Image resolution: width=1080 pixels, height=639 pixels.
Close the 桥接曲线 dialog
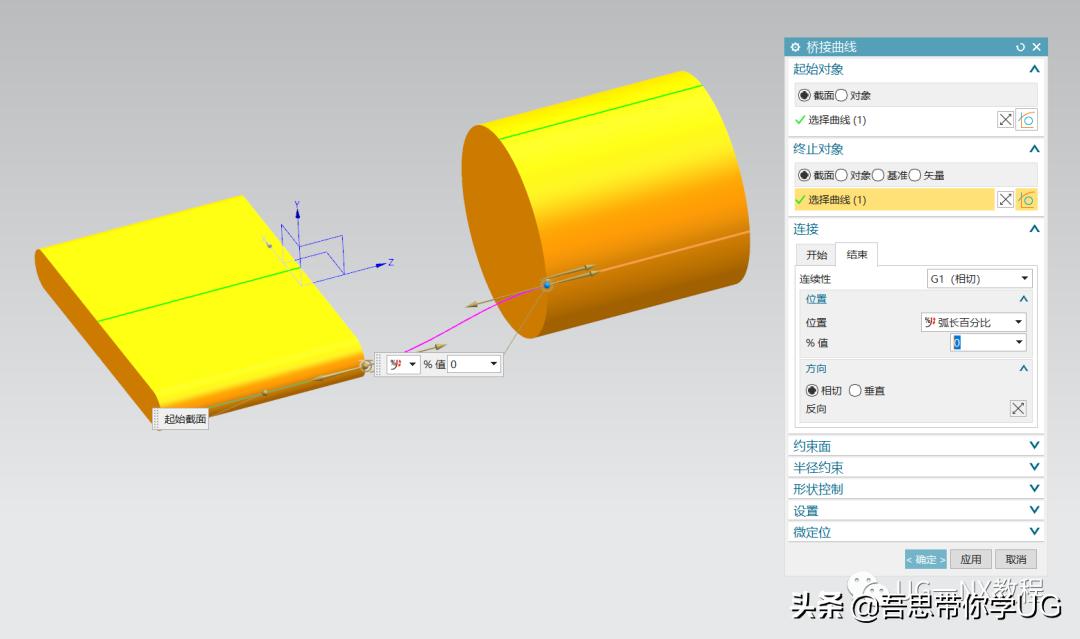point(1036,47)
